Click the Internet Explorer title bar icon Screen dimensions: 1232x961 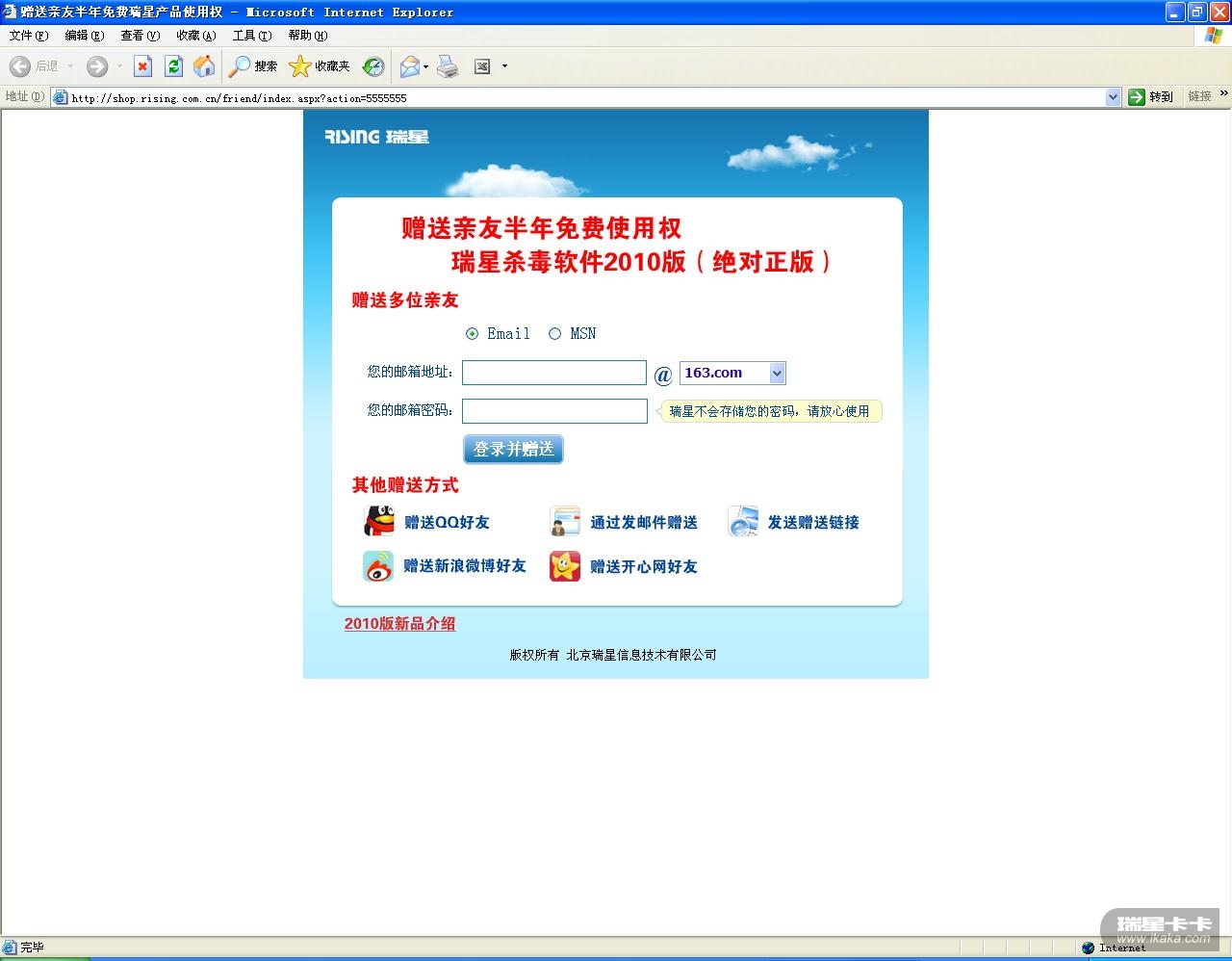point(11,12)
